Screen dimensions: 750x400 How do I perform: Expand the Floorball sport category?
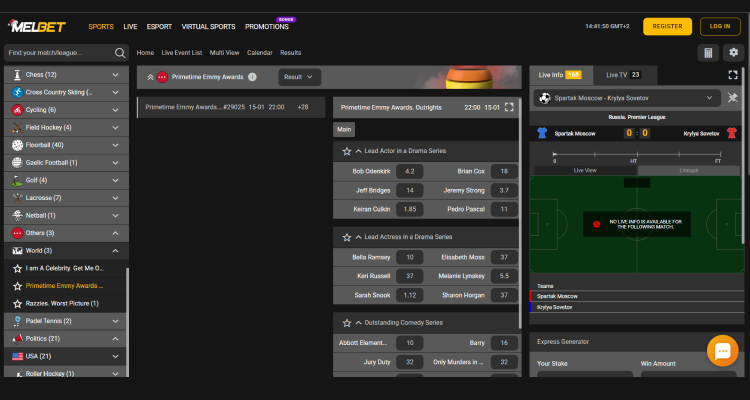pyautogui.click(x=115, y=145)
